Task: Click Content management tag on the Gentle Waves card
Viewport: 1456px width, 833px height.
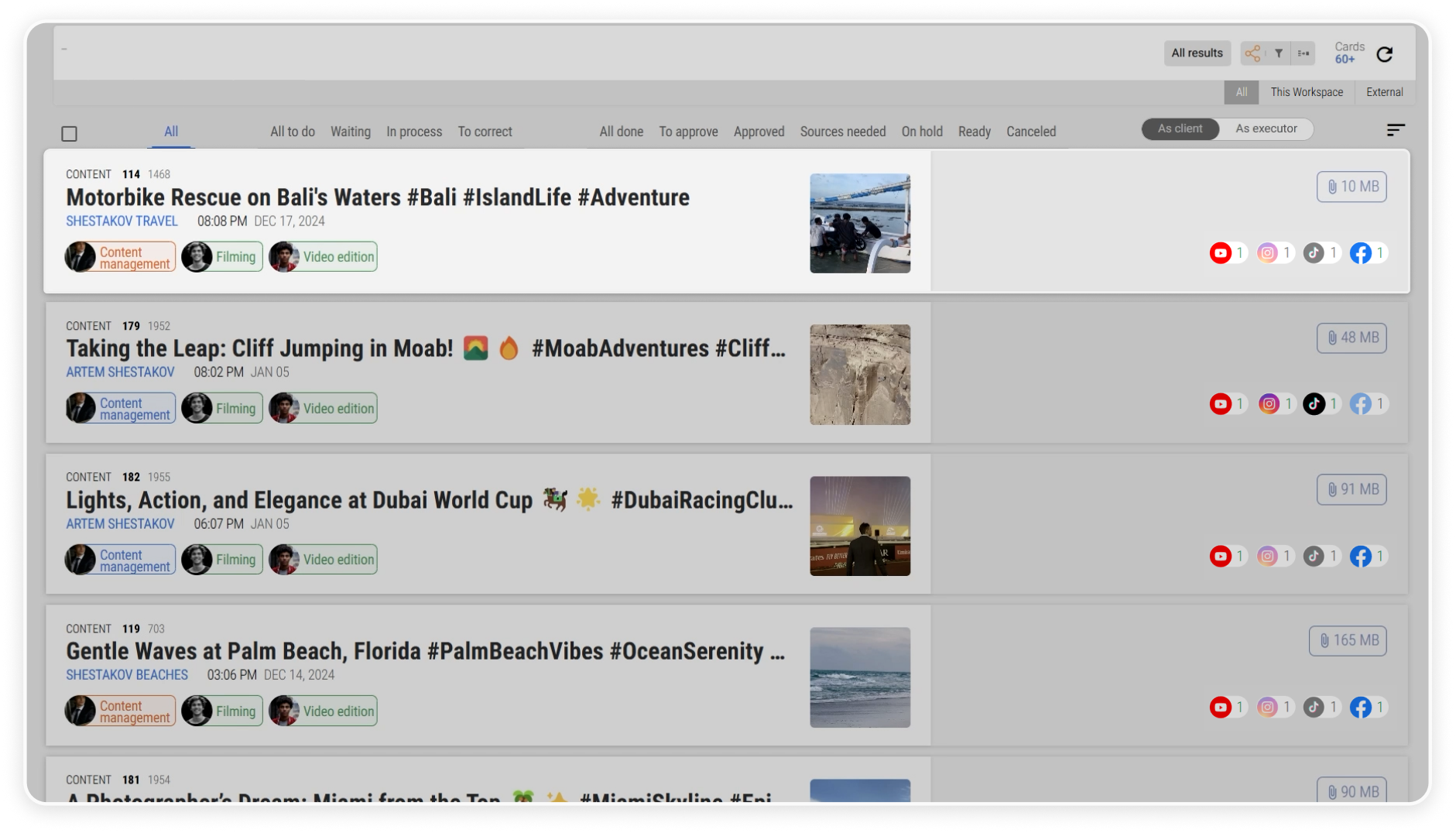Action: click(x=121, y=711)
